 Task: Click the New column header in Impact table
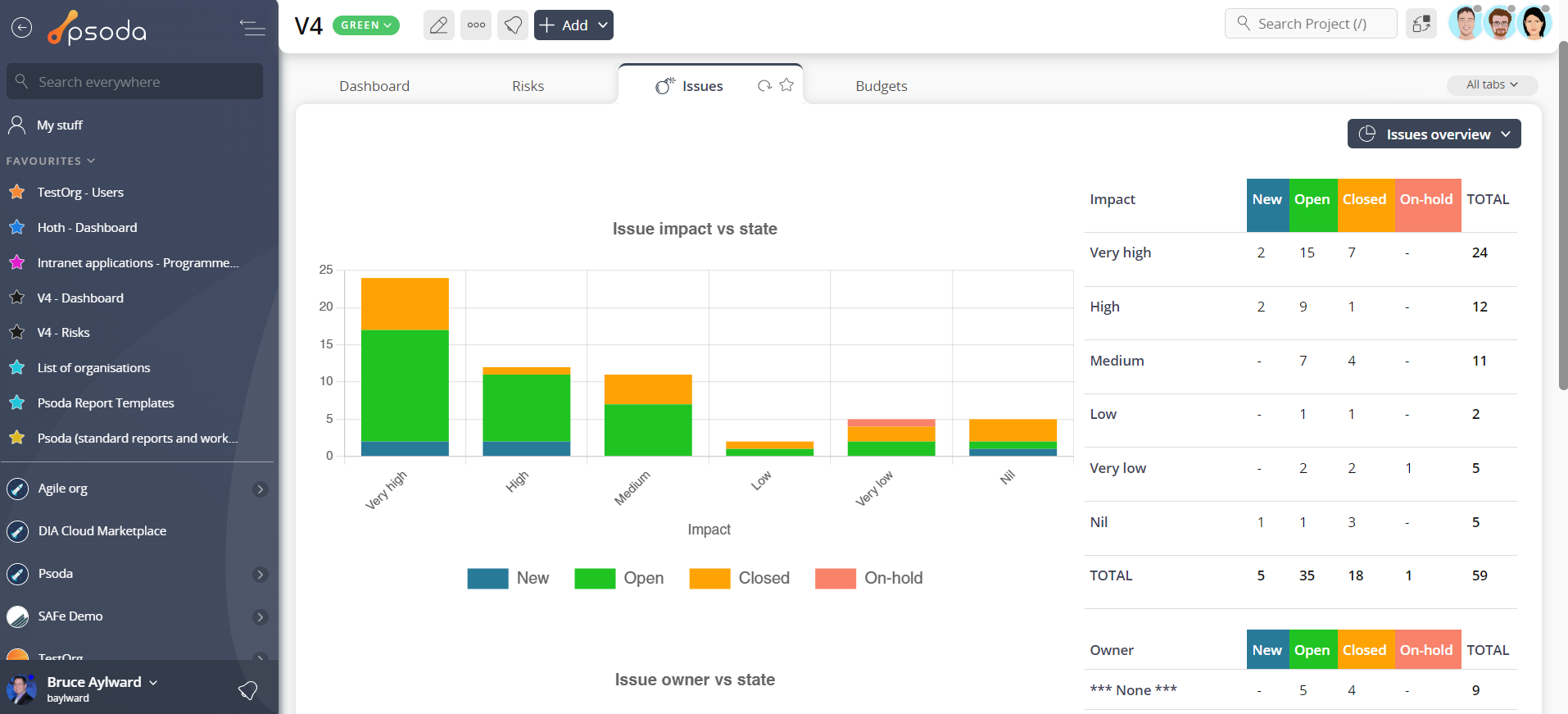coord(1267,205)
